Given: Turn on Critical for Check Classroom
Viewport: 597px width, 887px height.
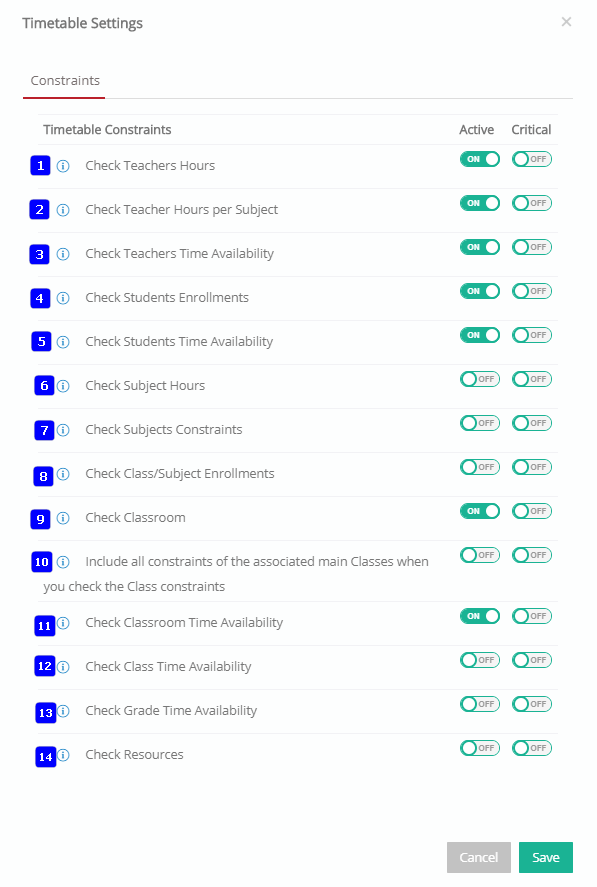Looking at the screenshot, I should coord(532,511).
